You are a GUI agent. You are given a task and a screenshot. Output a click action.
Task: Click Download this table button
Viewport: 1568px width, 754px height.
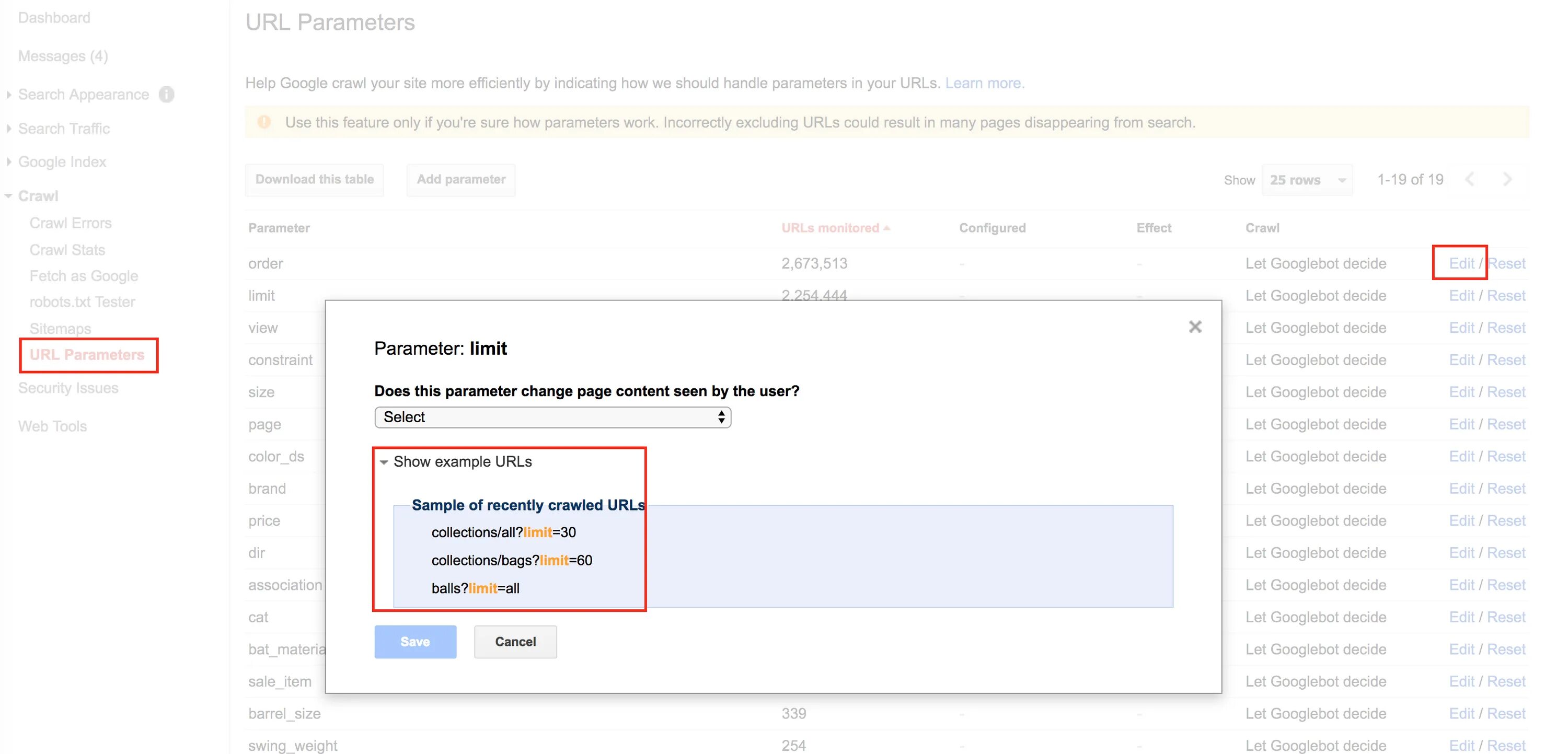point(314,180)
